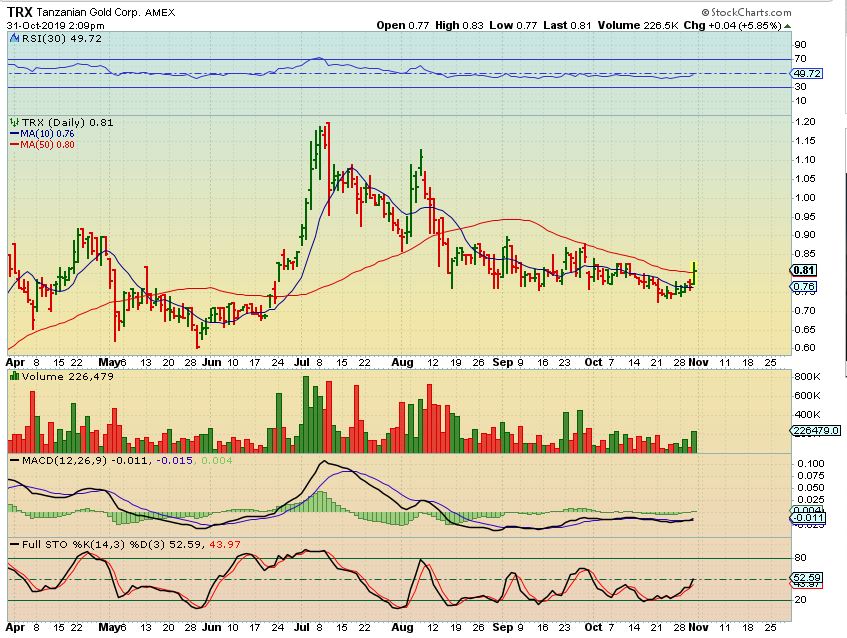Click the Aug label under the price chart
The height and width of the screenshot is (638, 847).
click(x=402, y=362)
